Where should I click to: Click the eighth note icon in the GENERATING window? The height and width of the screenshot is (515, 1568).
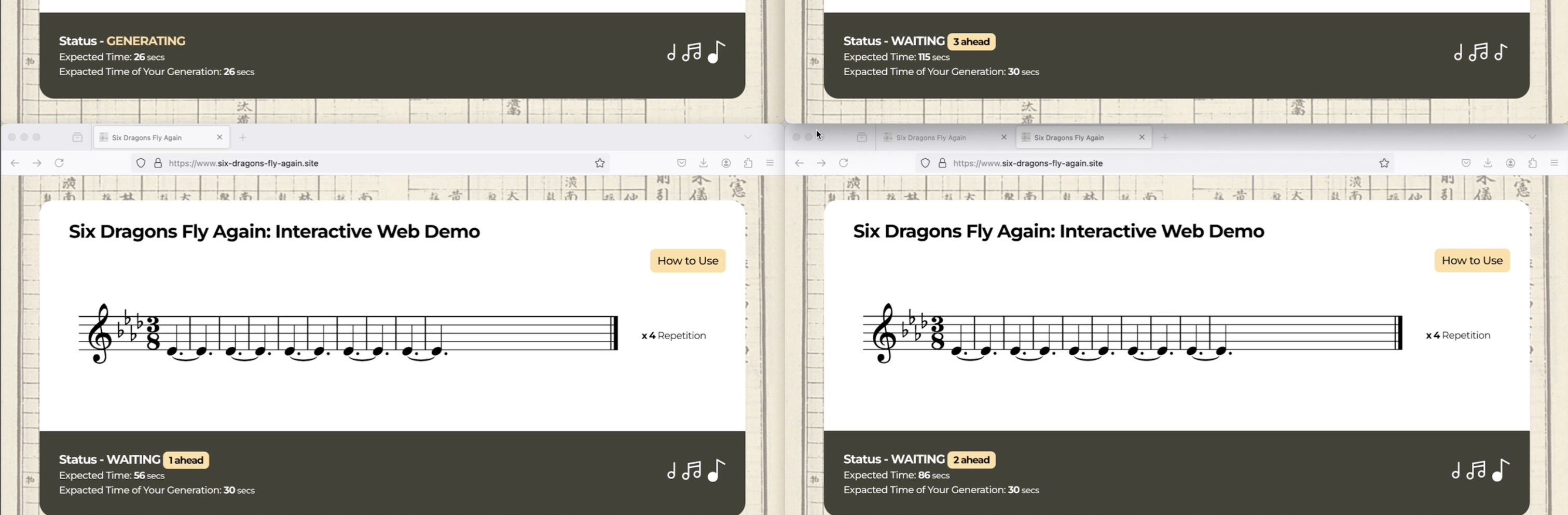(x=717, y=52)
